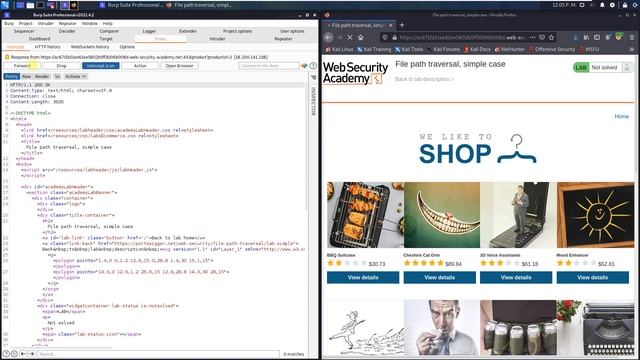This screenshot has width=640, height=360.
Task: View details of Cheshire Cat Grin
Action: [x=440, y=278]
